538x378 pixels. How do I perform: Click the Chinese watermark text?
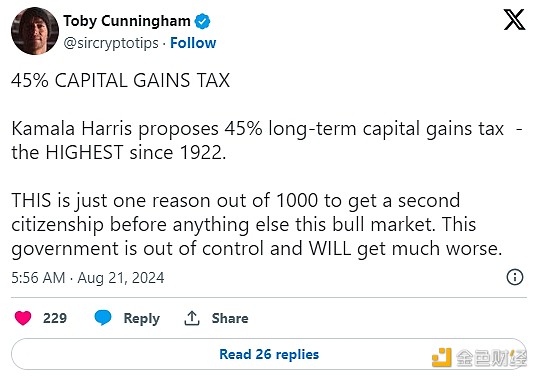(x=491, y=358)
